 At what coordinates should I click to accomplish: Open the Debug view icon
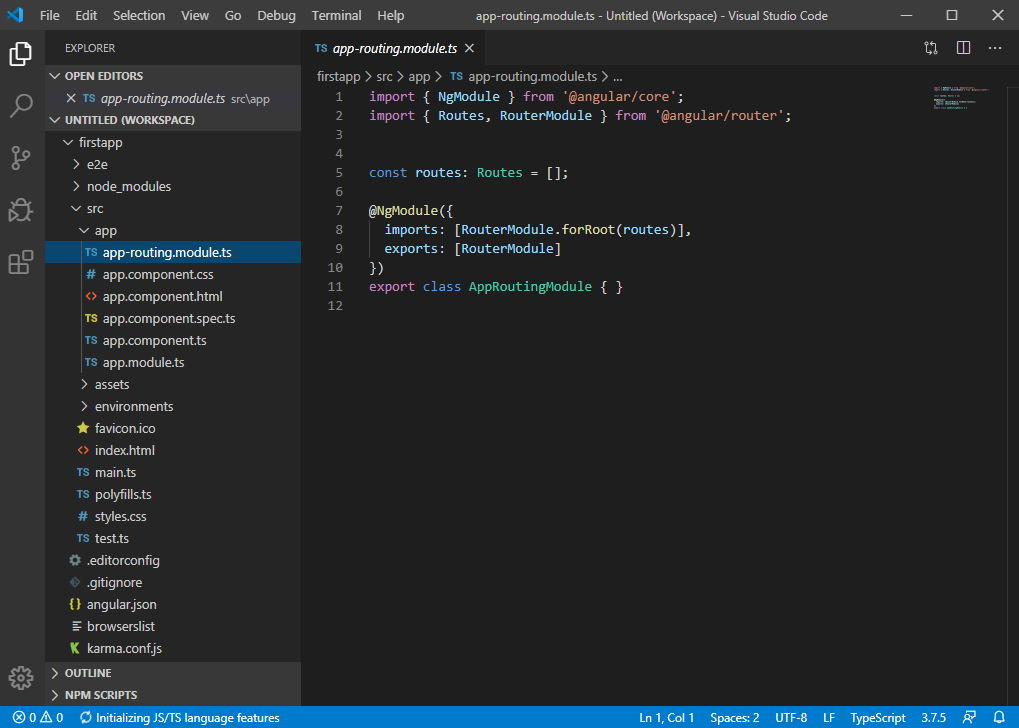pyautogui.click(x=21, y=210)
